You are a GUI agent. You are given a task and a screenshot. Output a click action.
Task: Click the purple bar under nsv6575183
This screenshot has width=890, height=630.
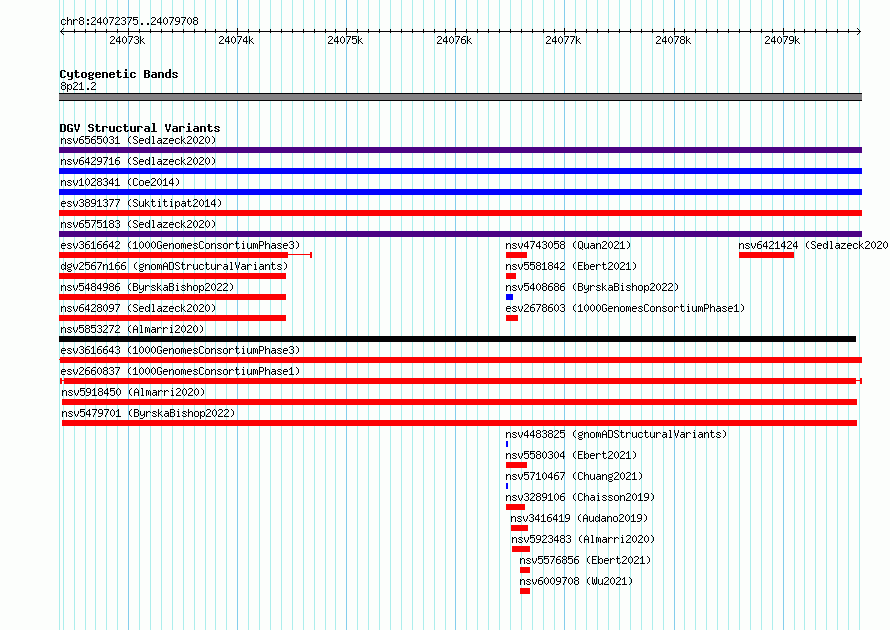460,234
